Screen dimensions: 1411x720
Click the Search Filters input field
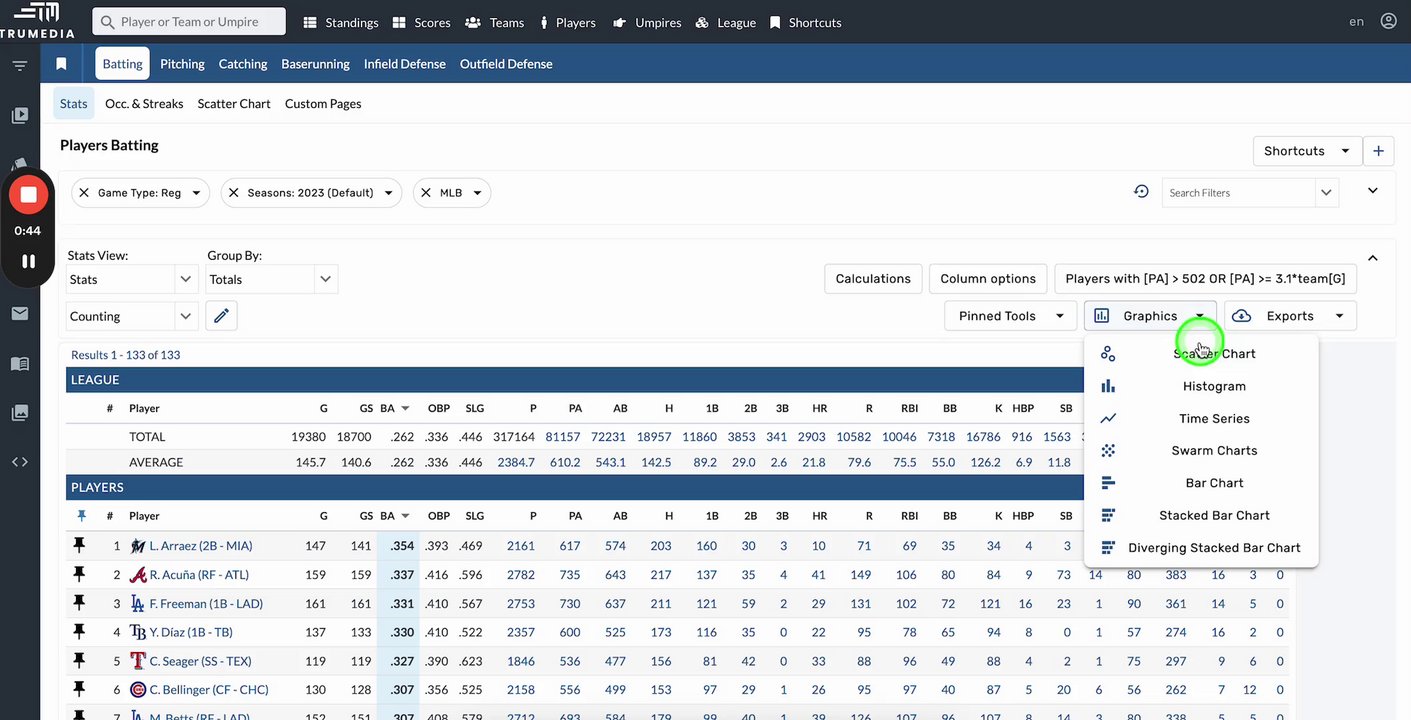[x=1239, y=193]
